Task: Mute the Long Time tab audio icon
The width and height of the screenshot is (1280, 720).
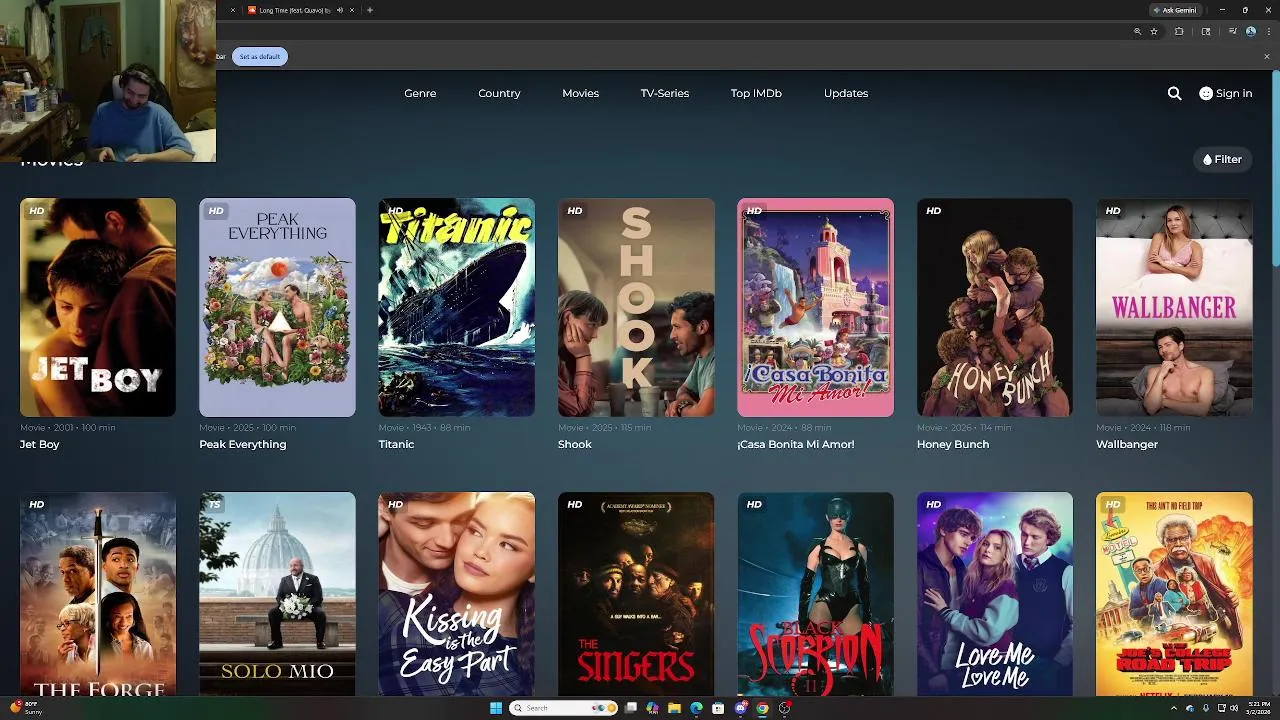Action: pos(340,10)
